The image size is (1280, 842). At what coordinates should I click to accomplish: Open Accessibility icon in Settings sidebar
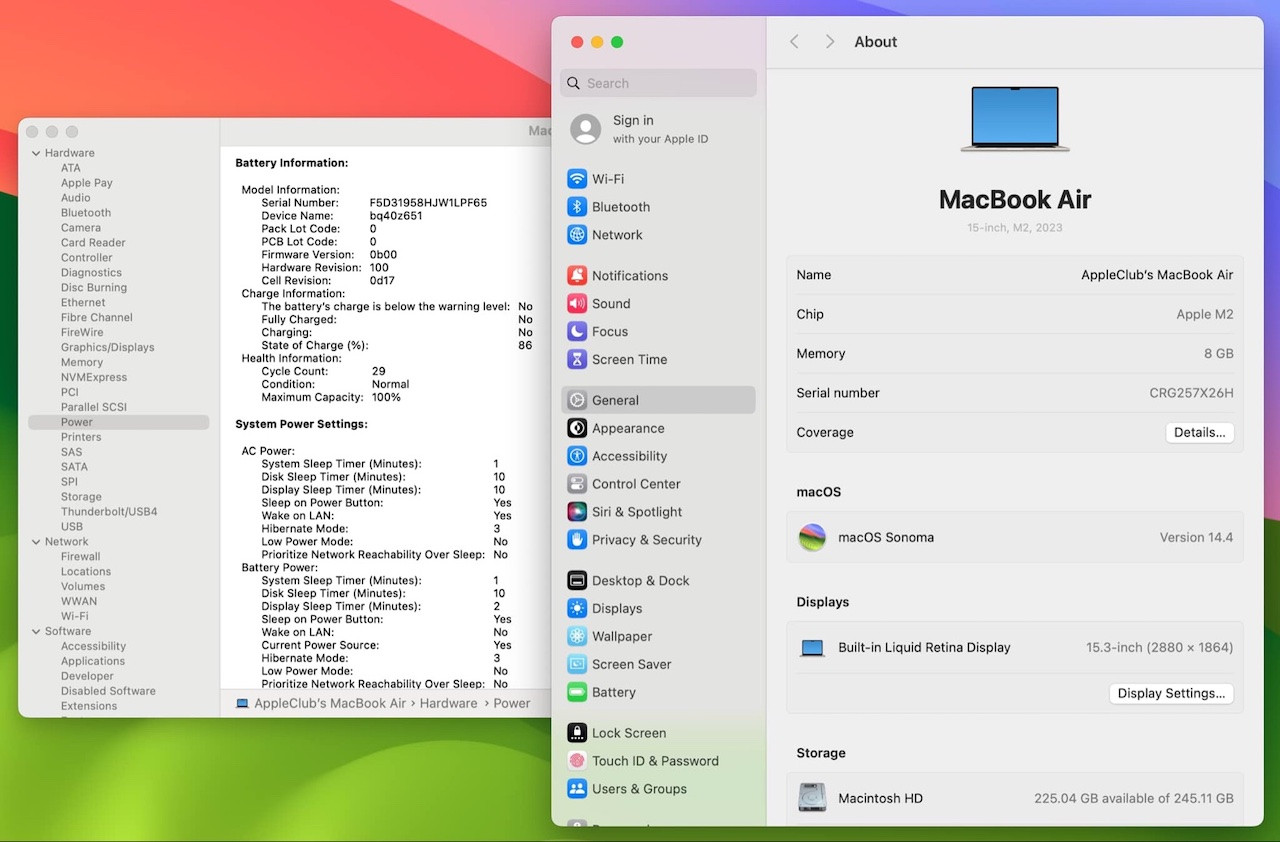[577, 456]
